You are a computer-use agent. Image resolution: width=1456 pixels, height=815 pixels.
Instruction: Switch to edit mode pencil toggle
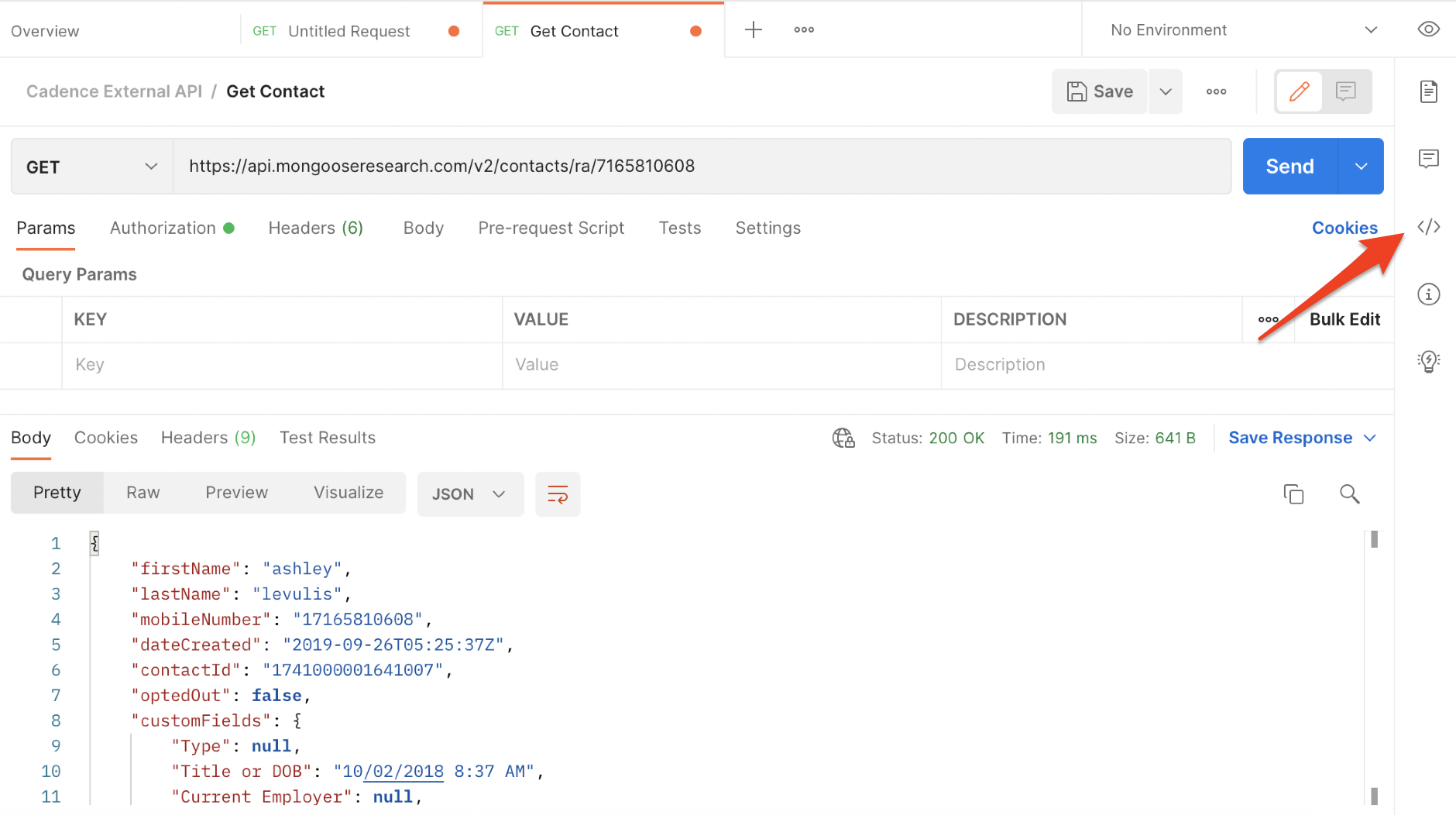(x=1299, y=91)
